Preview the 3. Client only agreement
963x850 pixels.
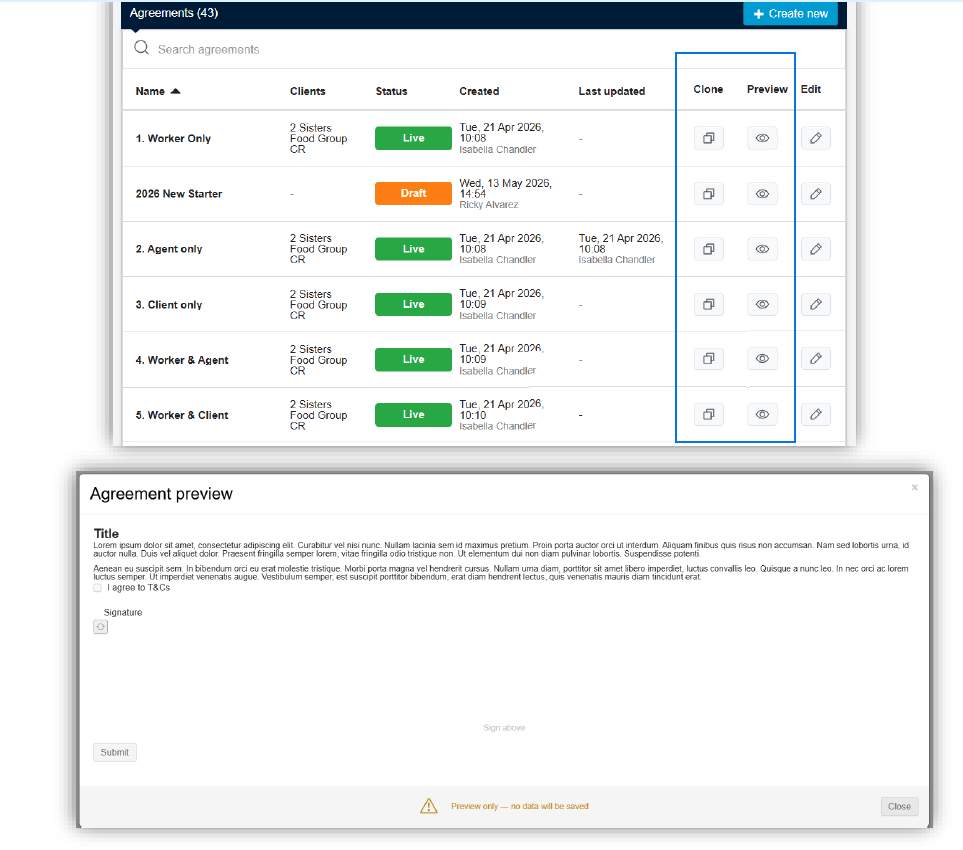tap(762, 304)
